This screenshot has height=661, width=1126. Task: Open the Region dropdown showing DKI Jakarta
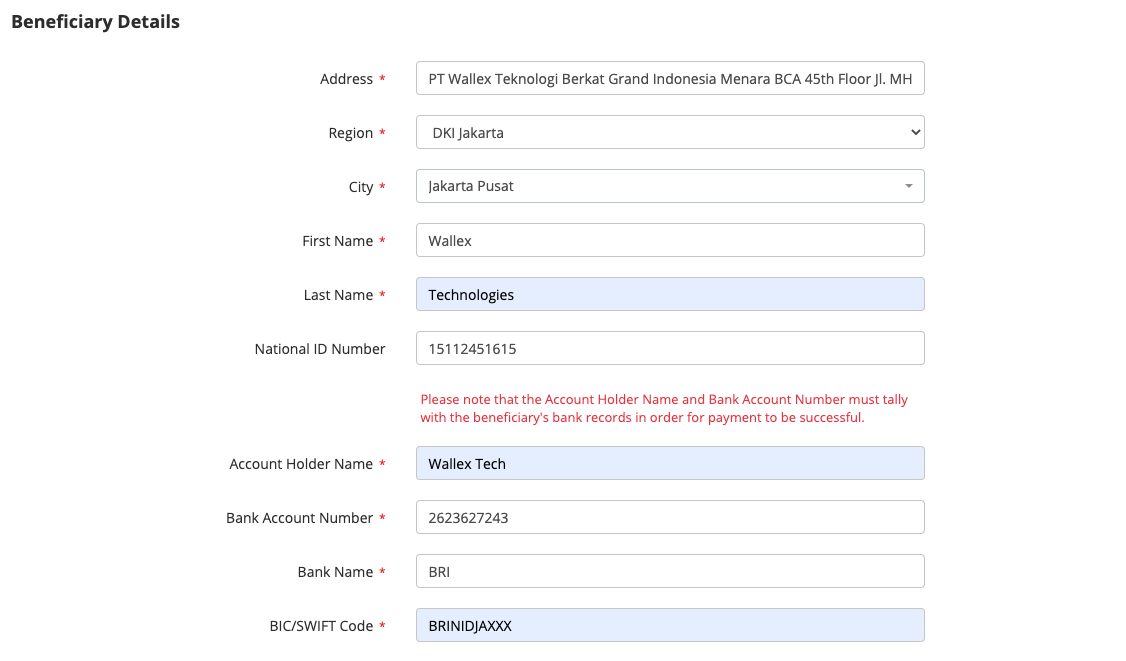670,132
